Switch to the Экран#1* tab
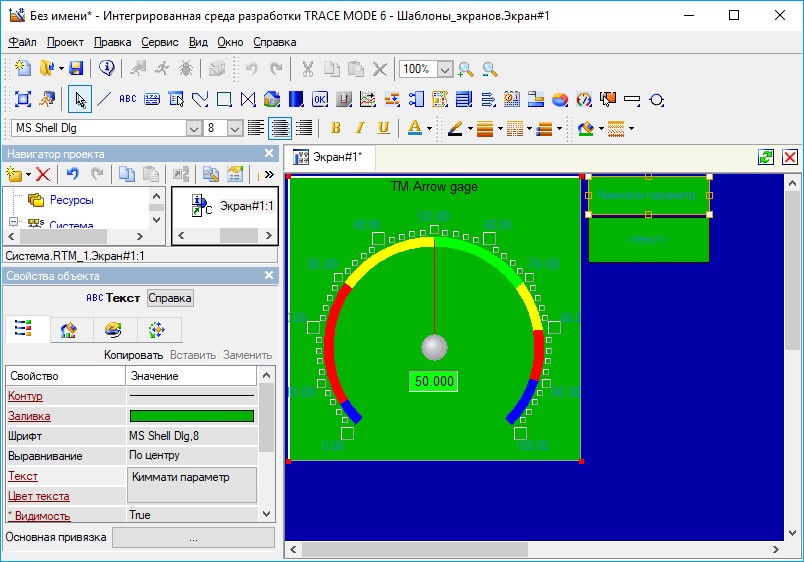804x562 pixels. pyautogui.click(x=335, y=157)
